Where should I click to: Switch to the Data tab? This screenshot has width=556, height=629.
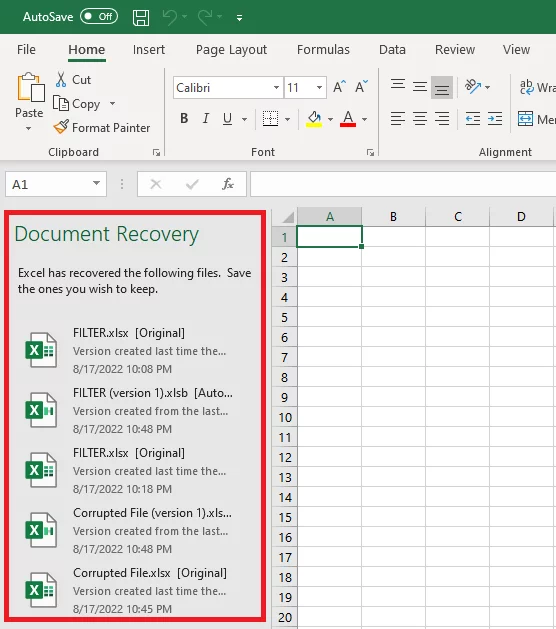392,49
